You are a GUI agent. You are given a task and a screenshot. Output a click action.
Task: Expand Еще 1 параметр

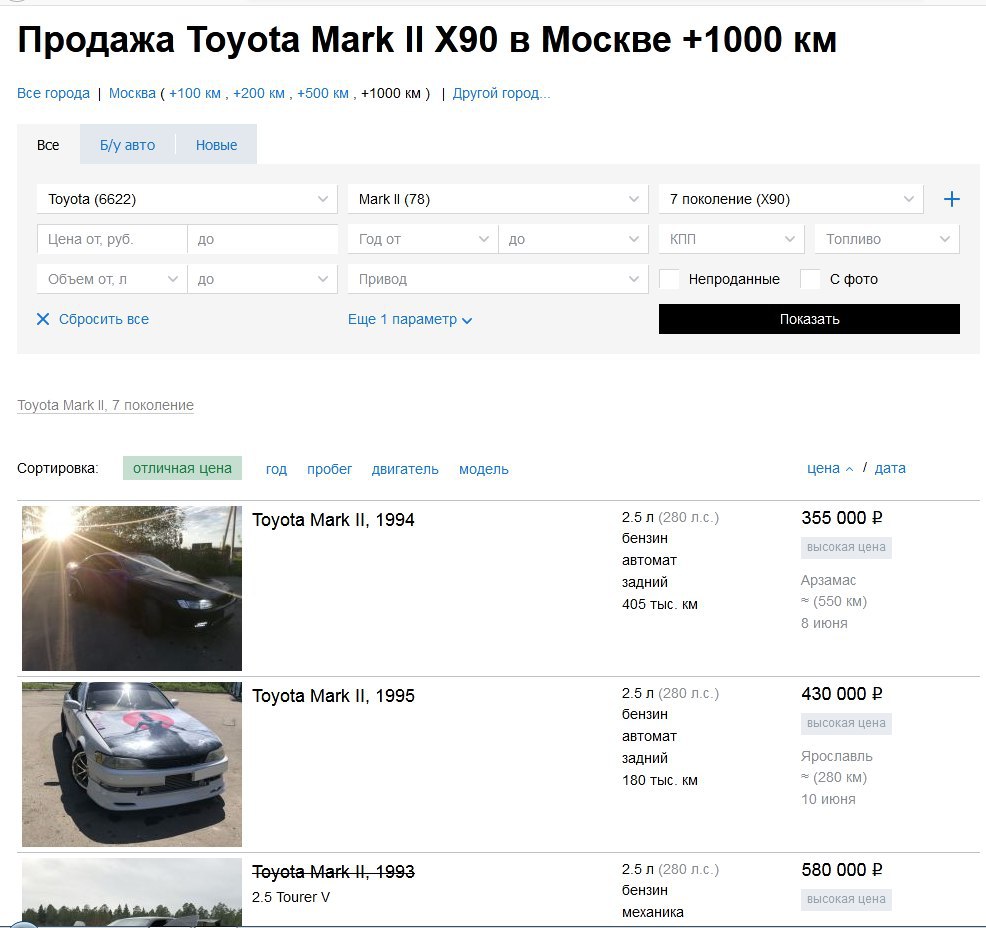[x=409, y=319]
